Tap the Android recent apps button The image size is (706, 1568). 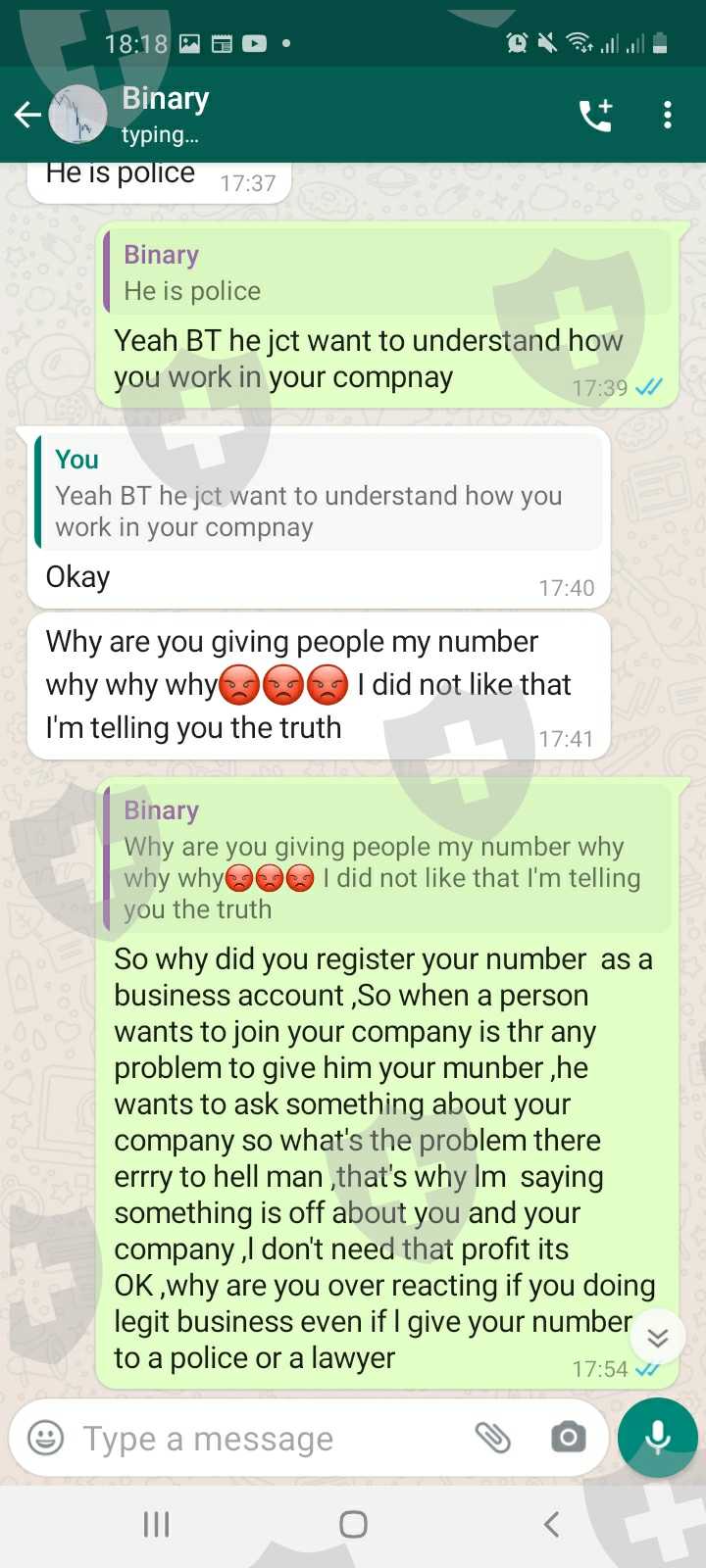click(156, 1524)
